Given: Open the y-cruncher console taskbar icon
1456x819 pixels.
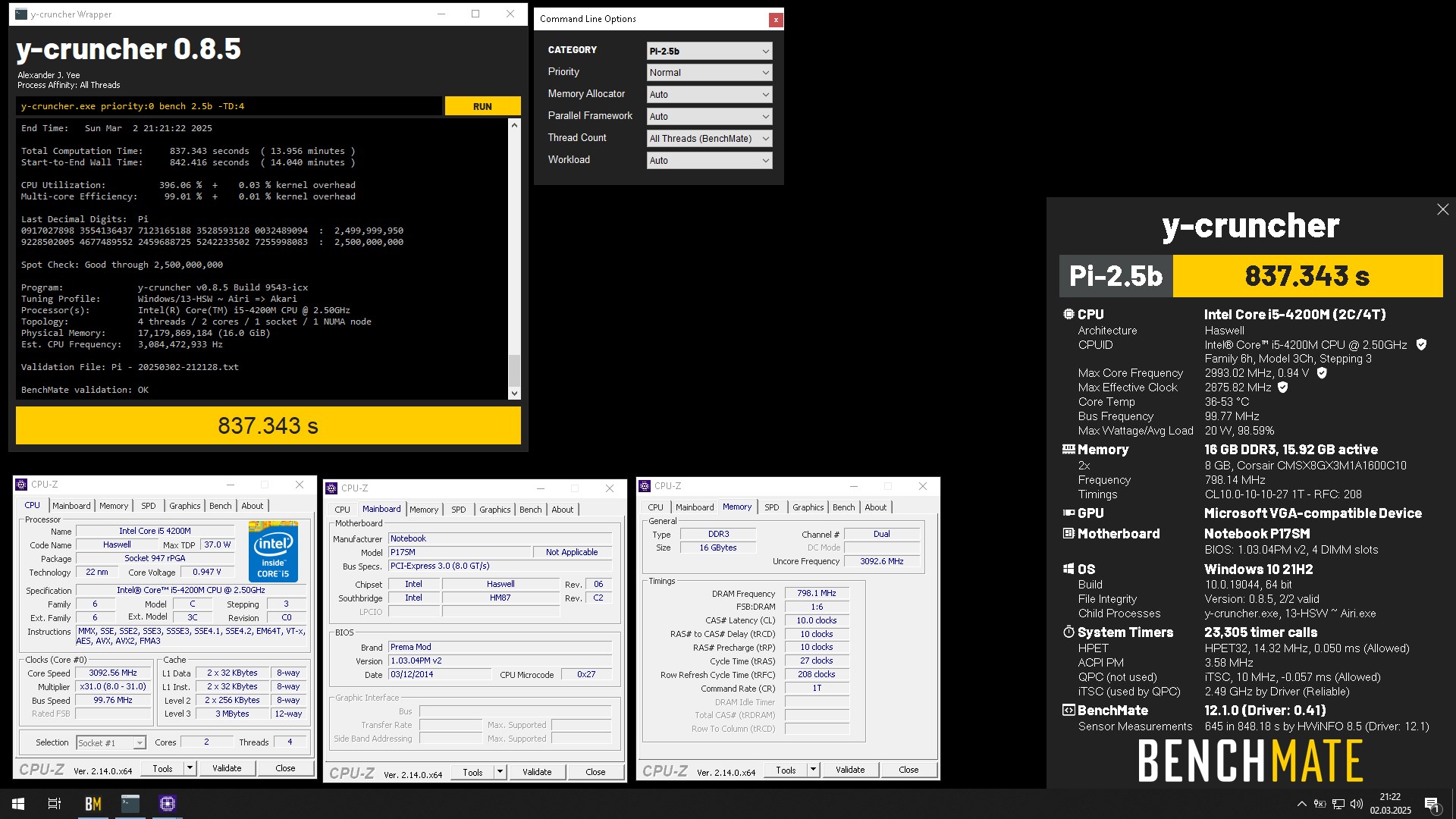Looking at the screenshot, I should click(130, 803).
